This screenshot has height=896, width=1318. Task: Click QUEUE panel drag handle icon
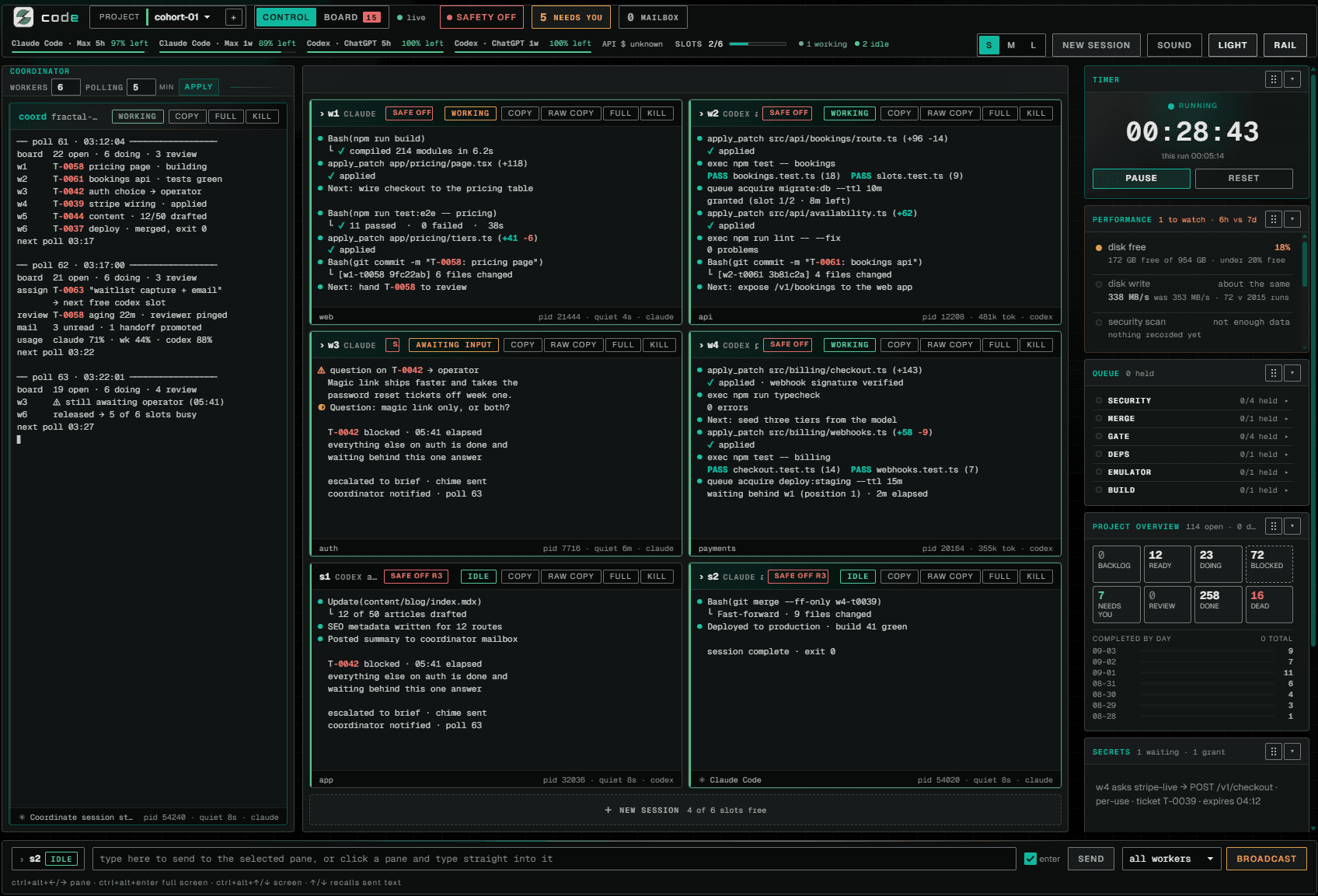pyautogui.click(x=1273, y=373)
